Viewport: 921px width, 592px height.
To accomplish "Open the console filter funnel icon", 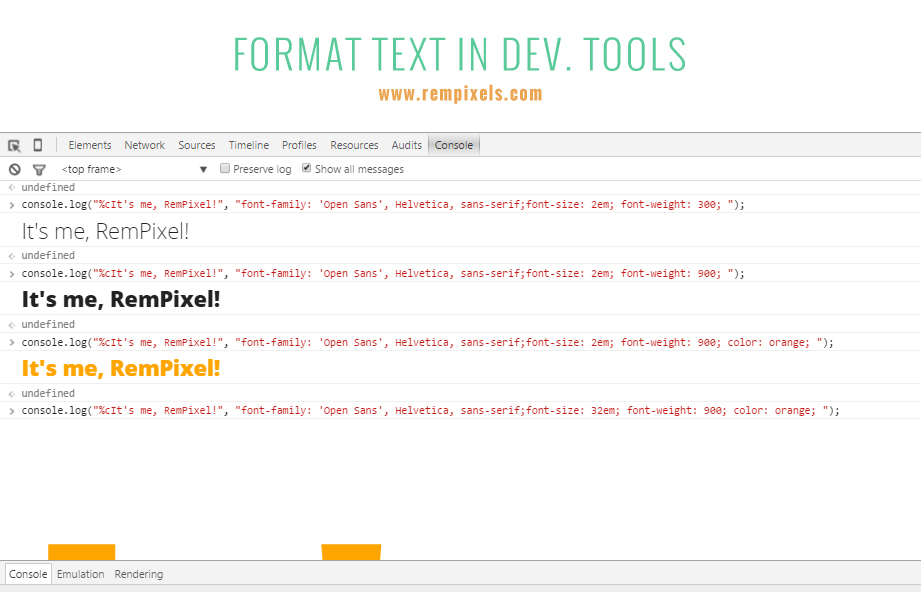I will click(39, 169).
